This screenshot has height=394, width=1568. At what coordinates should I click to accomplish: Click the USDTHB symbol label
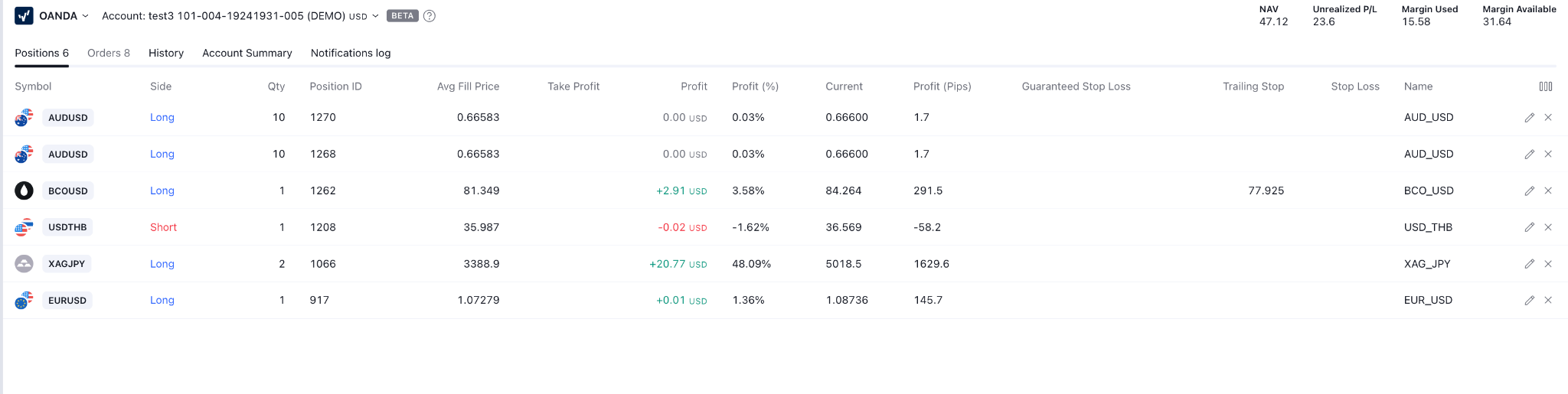67,227
